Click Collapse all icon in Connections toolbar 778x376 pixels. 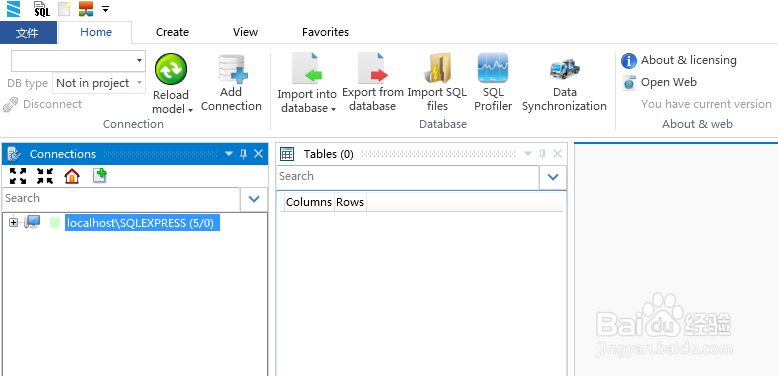click(45, 176)
